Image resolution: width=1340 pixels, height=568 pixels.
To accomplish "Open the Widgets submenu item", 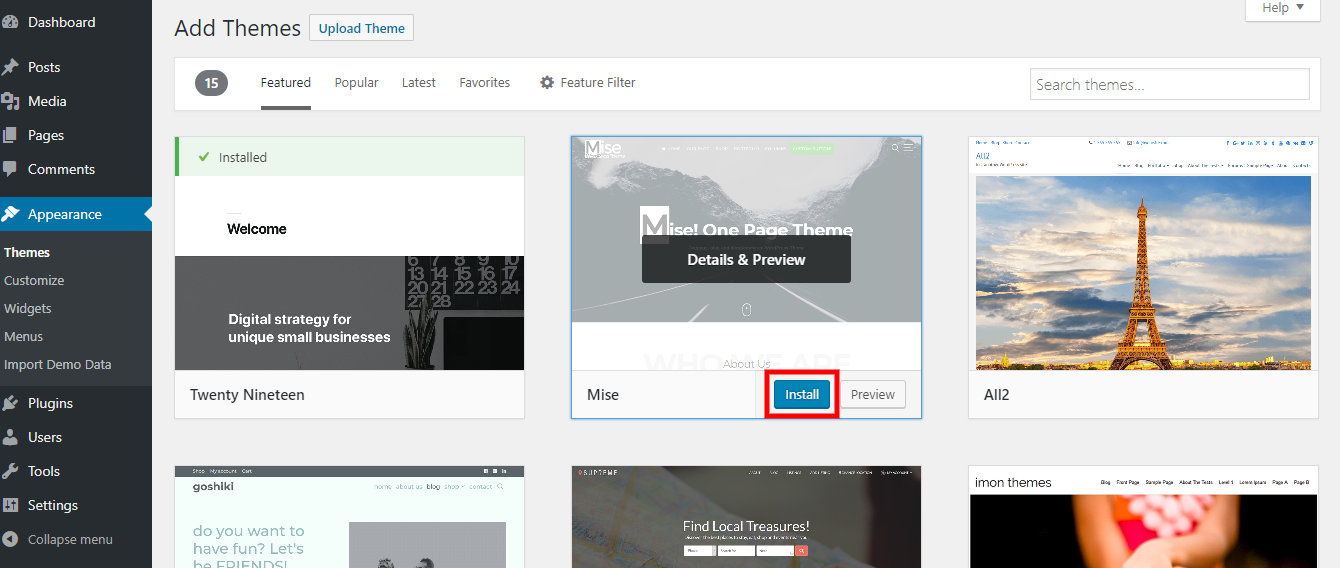I will click(x=28, y=309).
